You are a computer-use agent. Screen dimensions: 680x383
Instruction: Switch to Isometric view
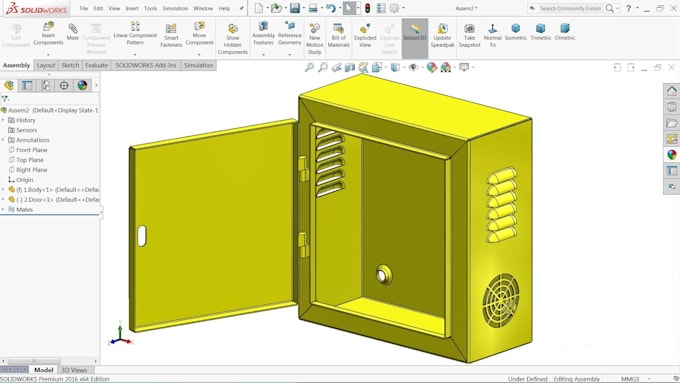point(516,32)
